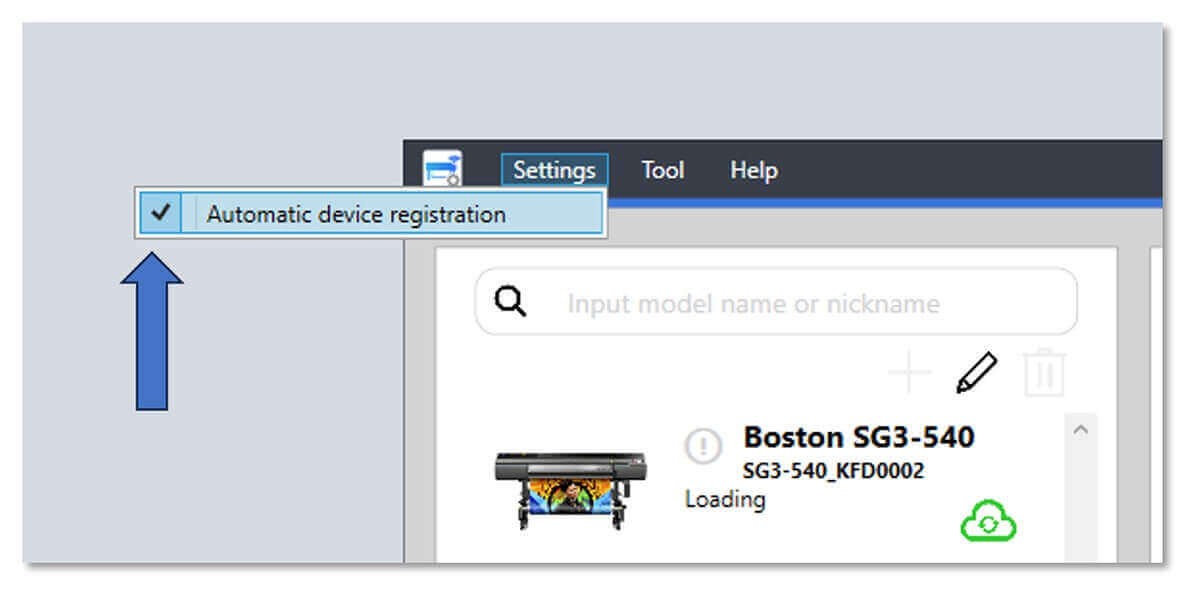Click the magnifying glass search icon
The width and height of the screenshot is (1200, 597).
point(510,301)
